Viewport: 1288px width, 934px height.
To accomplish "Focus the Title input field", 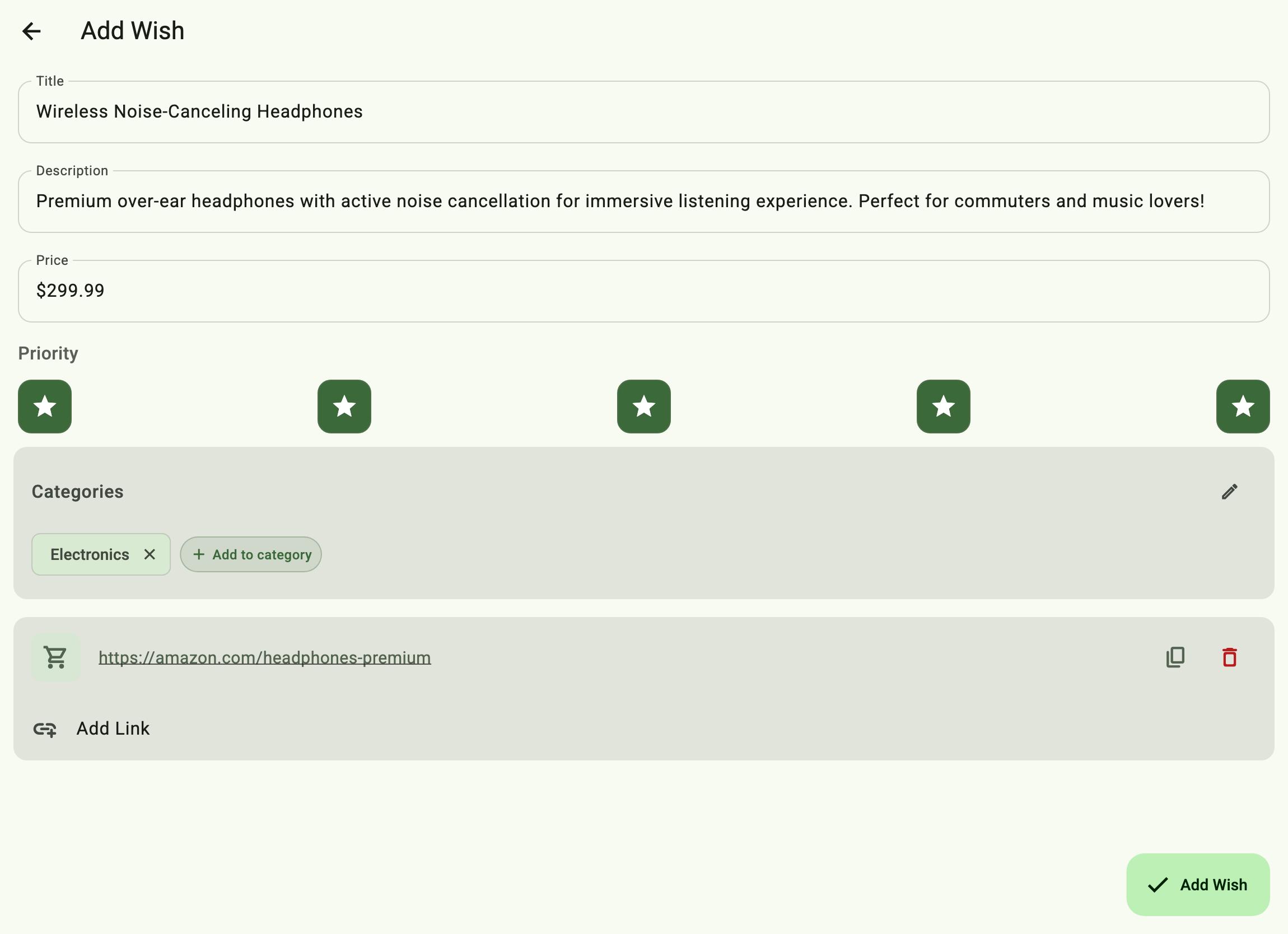I will [x=643, y=112].
